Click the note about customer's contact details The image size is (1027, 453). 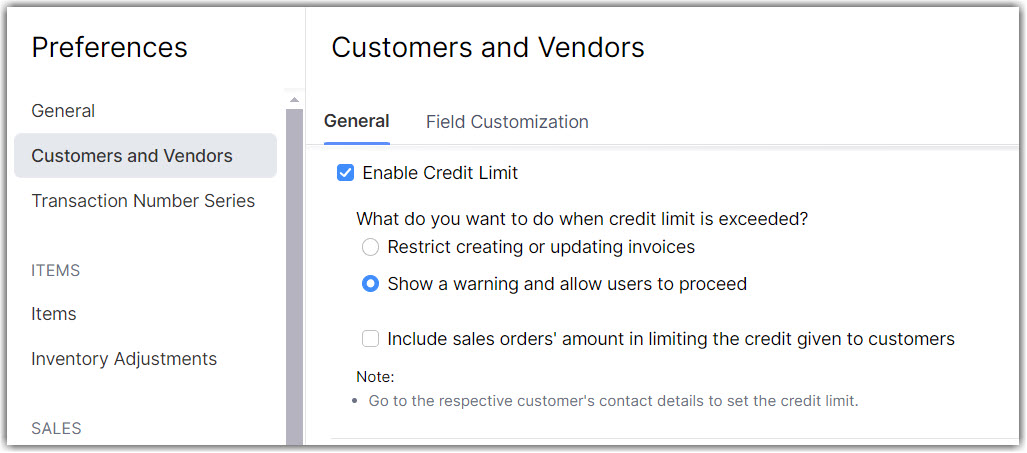pyautogui.click(x=613, y=401)
